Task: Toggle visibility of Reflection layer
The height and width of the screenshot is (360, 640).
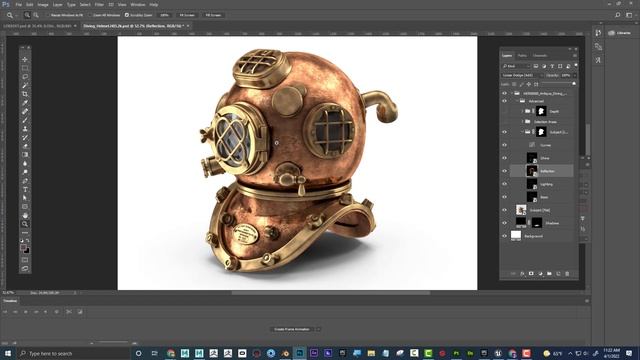Action: point(504,171)
